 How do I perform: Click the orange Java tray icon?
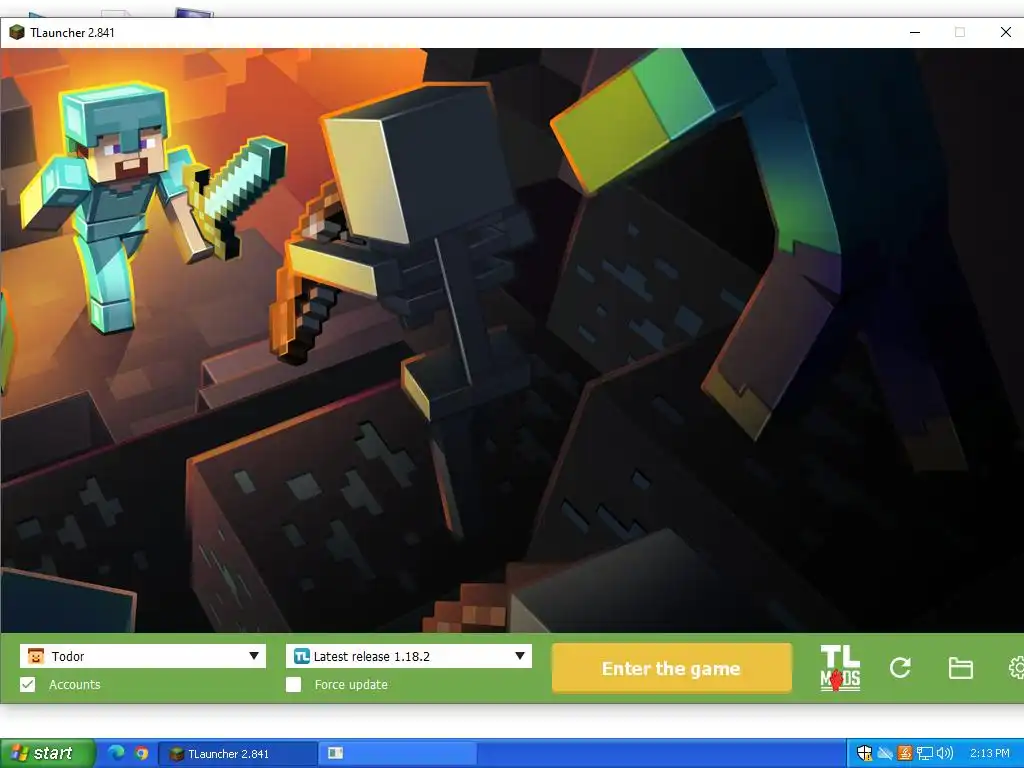[x=904, y=753]
